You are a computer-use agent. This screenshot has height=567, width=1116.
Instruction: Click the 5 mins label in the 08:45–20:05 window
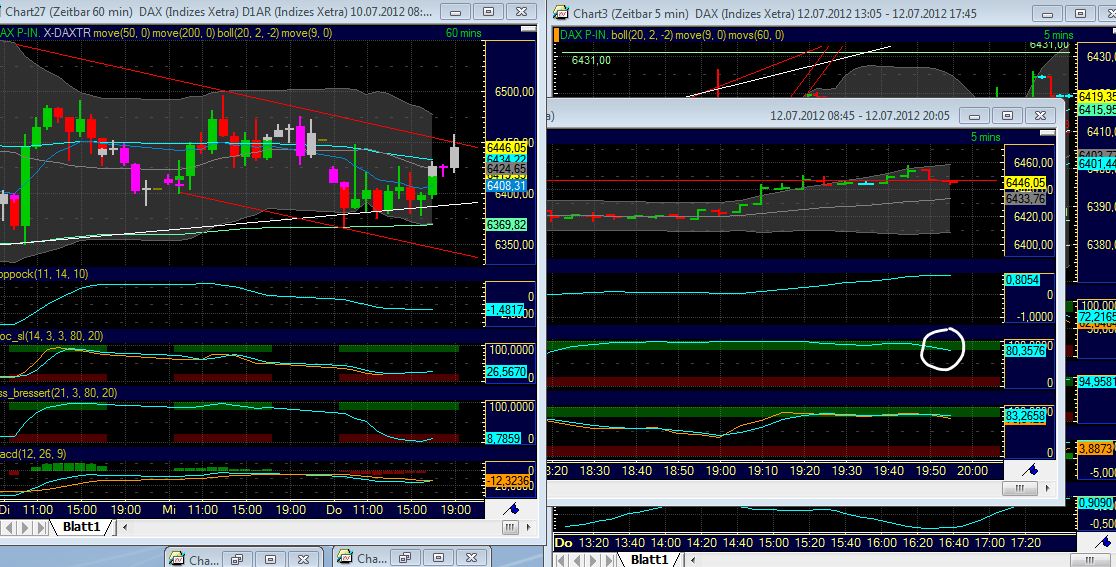986,137
